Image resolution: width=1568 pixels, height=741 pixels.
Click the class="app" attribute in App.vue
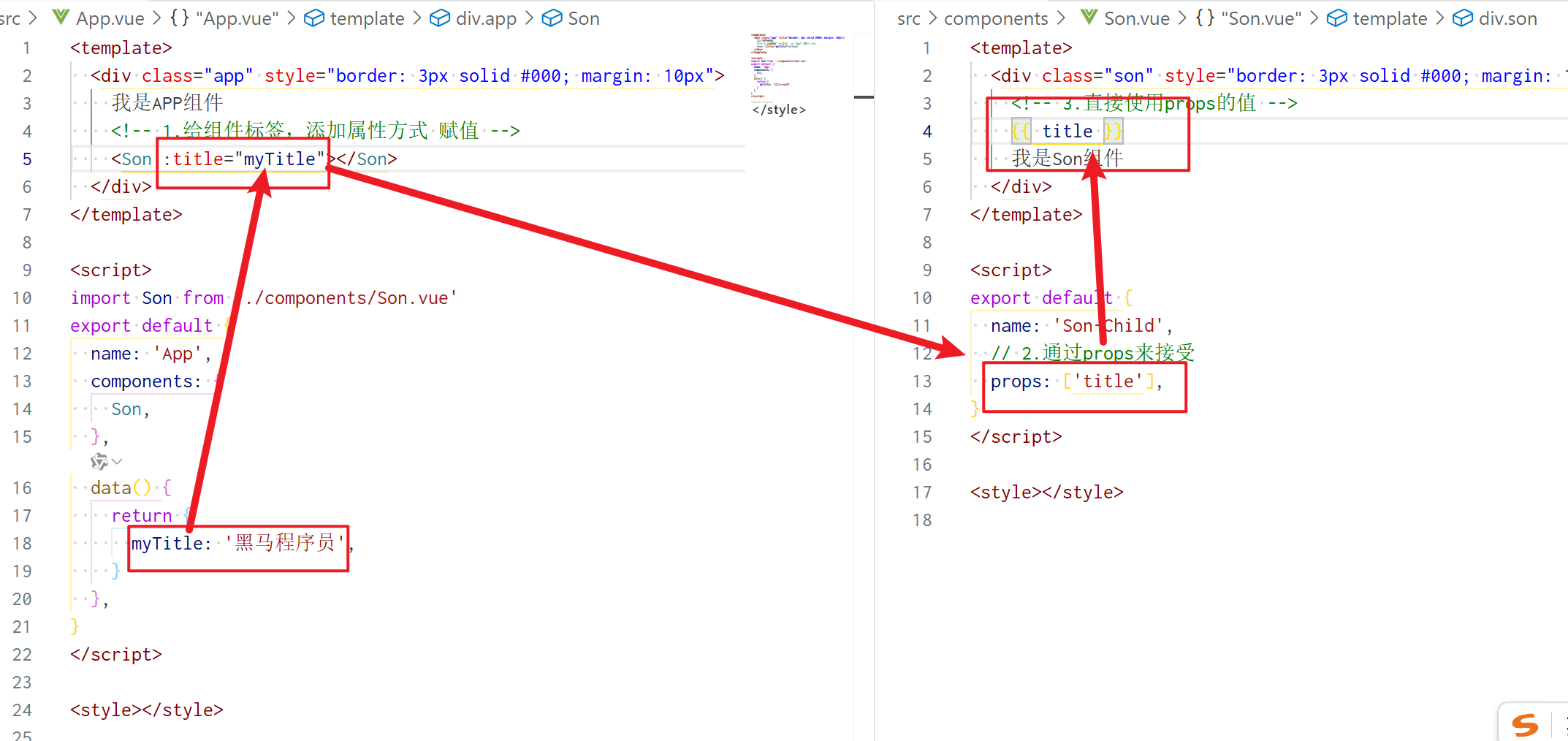pos(197,76)
